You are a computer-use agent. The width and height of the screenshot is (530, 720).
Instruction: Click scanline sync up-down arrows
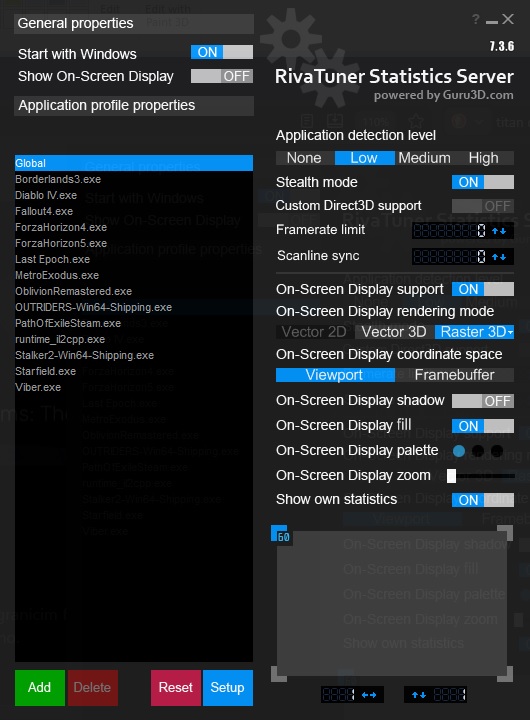point(499,257)
